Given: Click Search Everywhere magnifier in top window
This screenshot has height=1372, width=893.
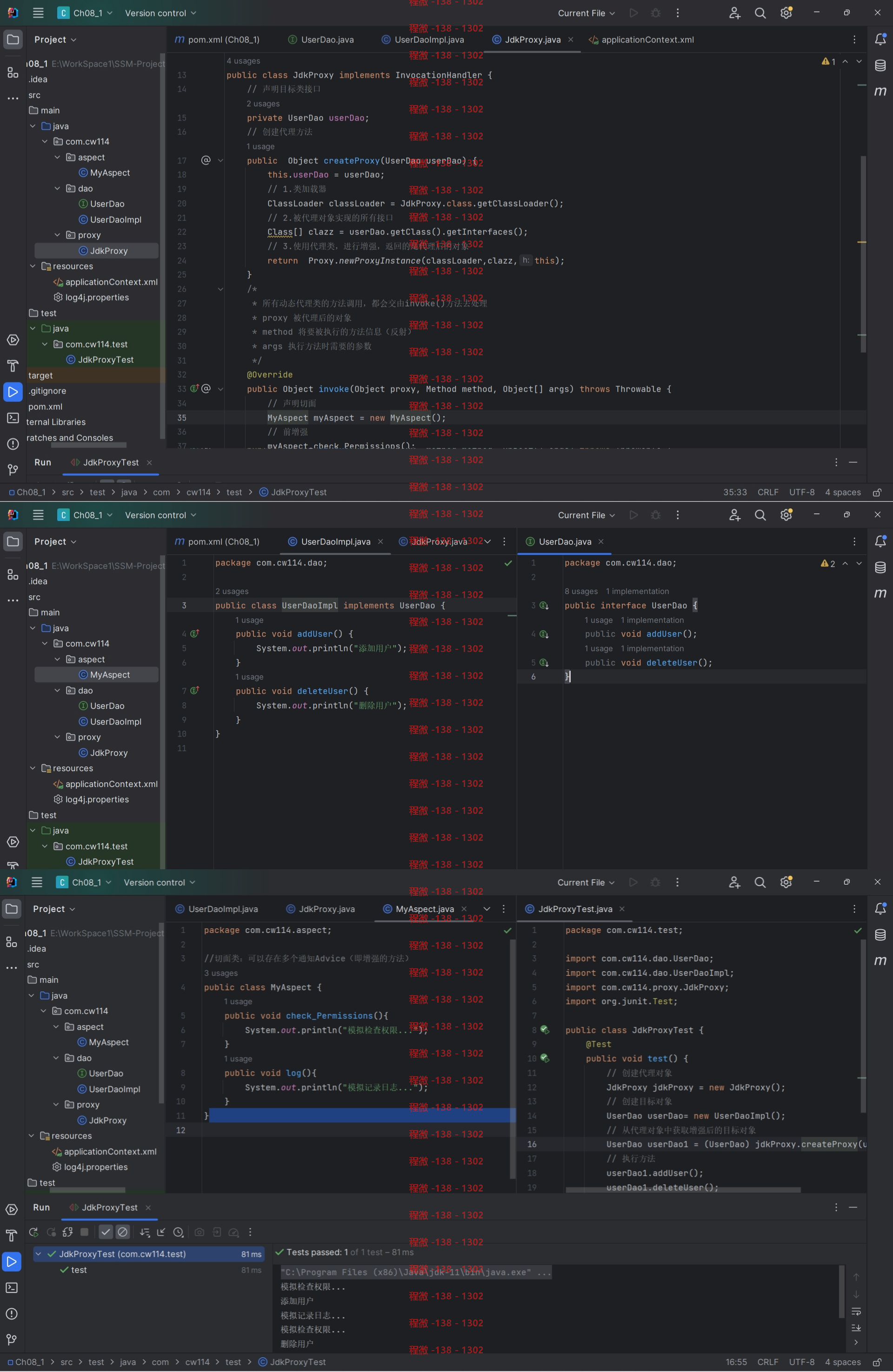Looking at the screenshot, I should (x=760, y=13).
